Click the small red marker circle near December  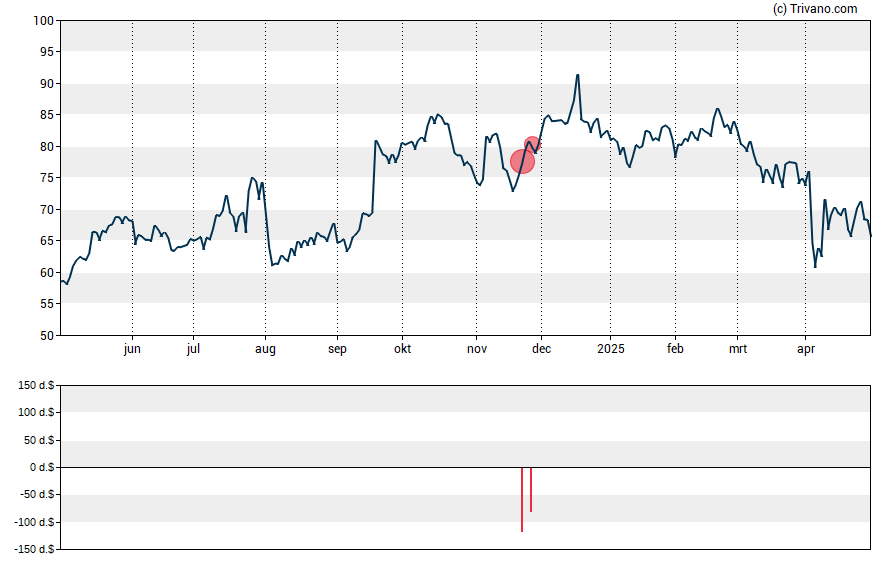532,144
